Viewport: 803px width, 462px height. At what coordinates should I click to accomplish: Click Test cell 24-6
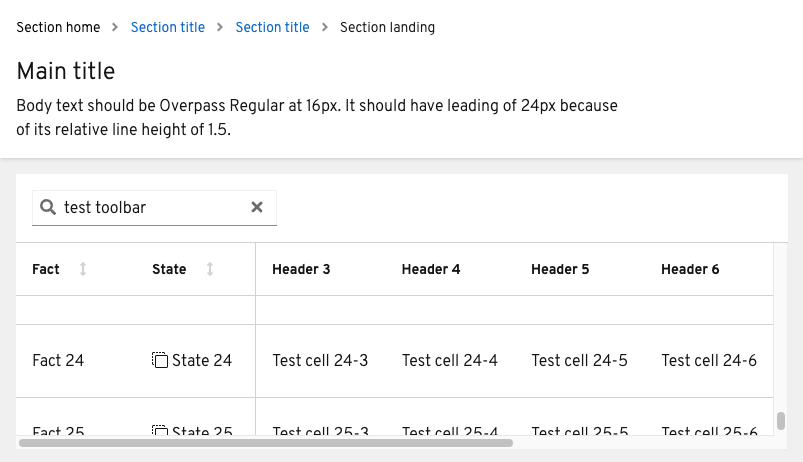click(x=709, y=360)
